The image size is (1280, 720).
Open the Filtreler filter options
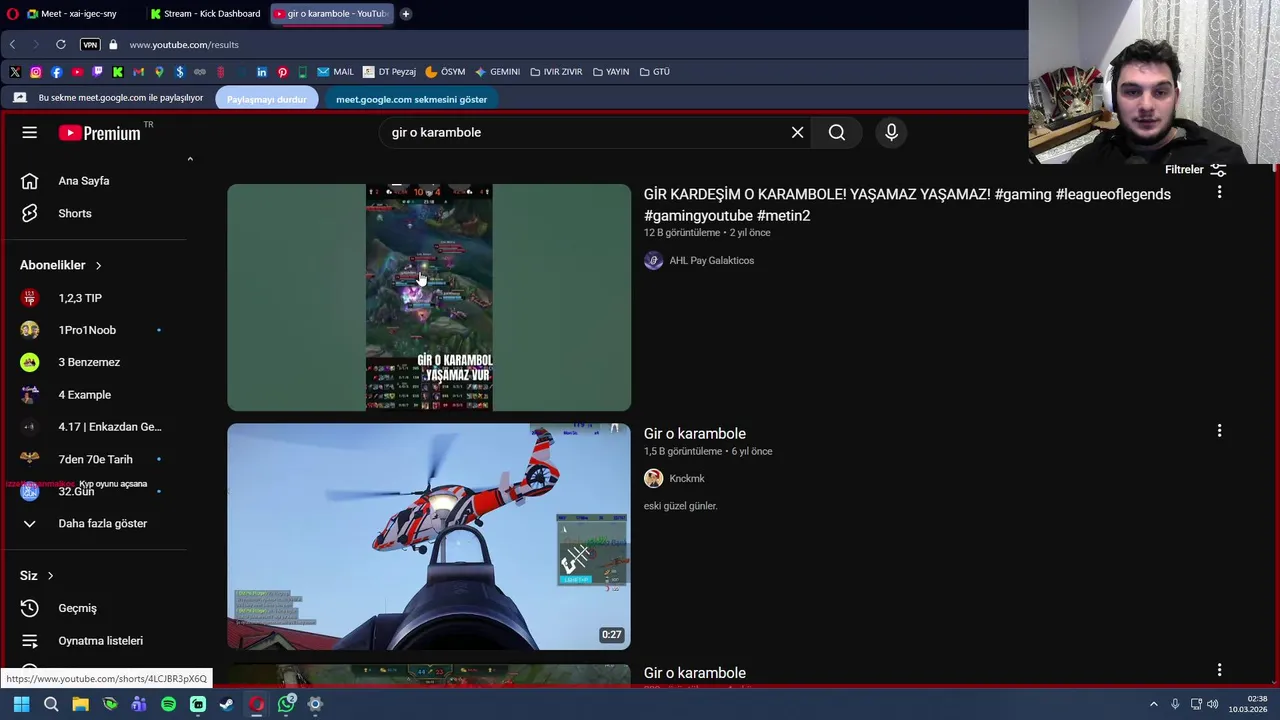[x=1196, y=170]
